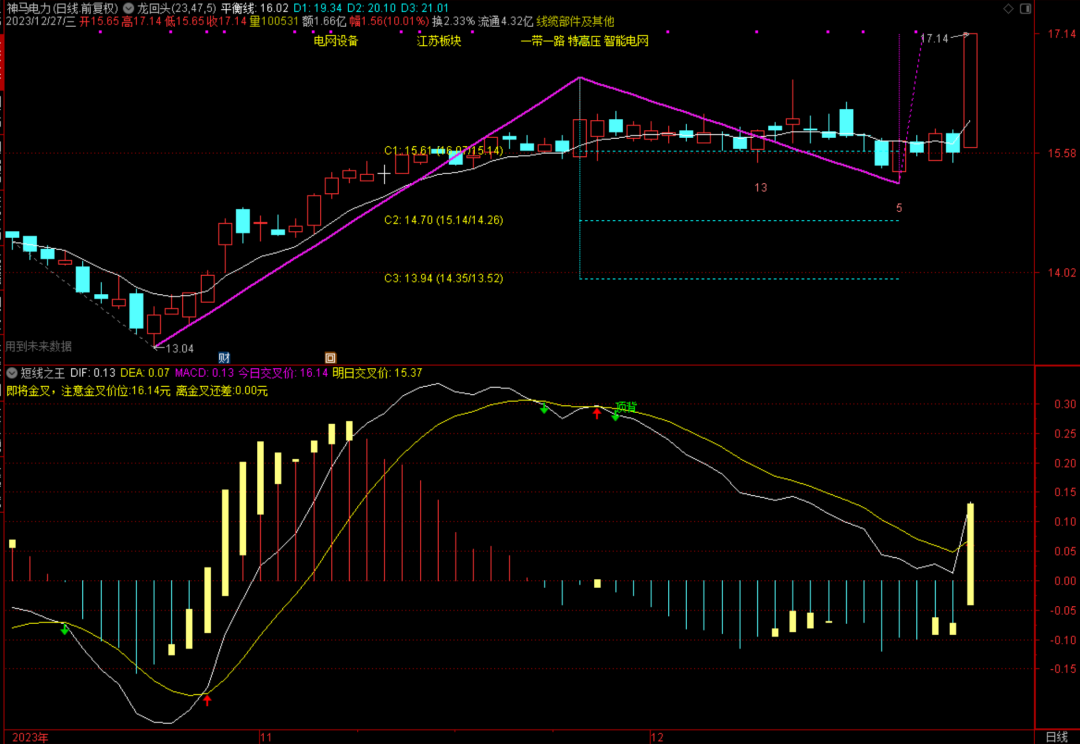The height and width of the screenshot is (744, 1080).
Task: Click the red up arrow at MACD bottom
Action: (x=207, y=700)
